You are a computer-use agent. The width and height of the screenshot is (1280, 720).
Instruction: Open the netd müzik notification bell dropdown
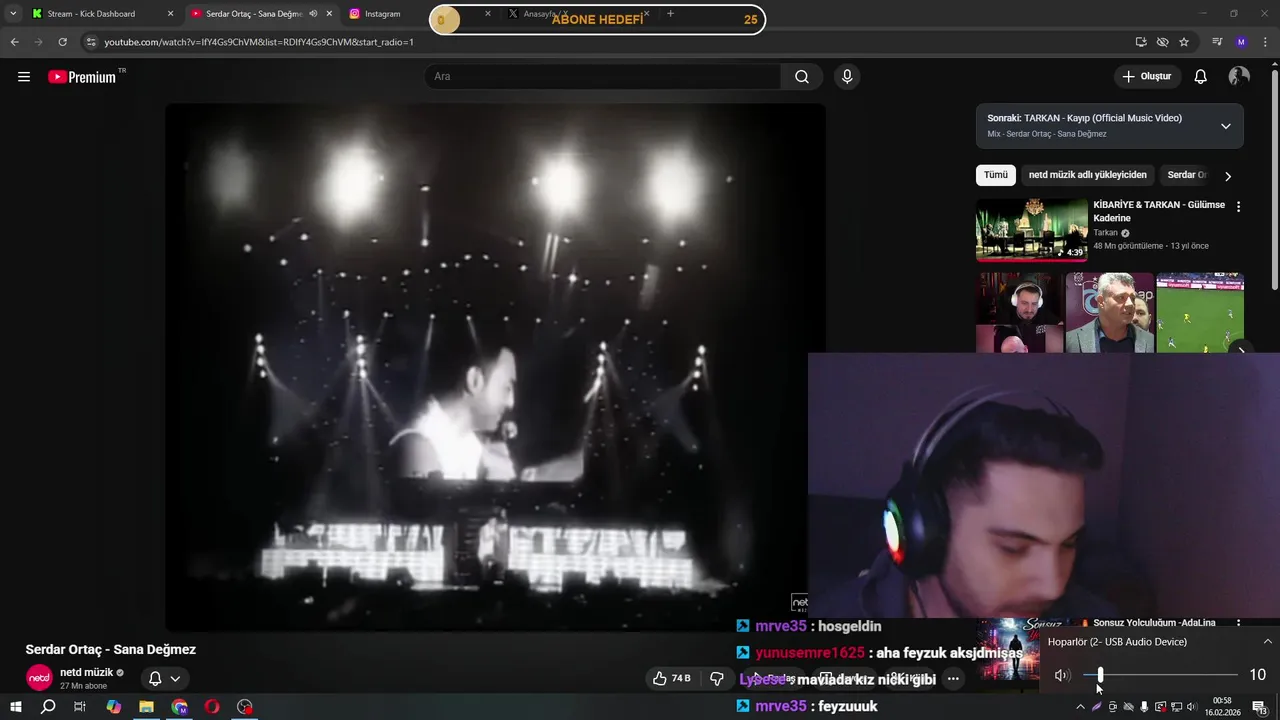click(164, 678)
